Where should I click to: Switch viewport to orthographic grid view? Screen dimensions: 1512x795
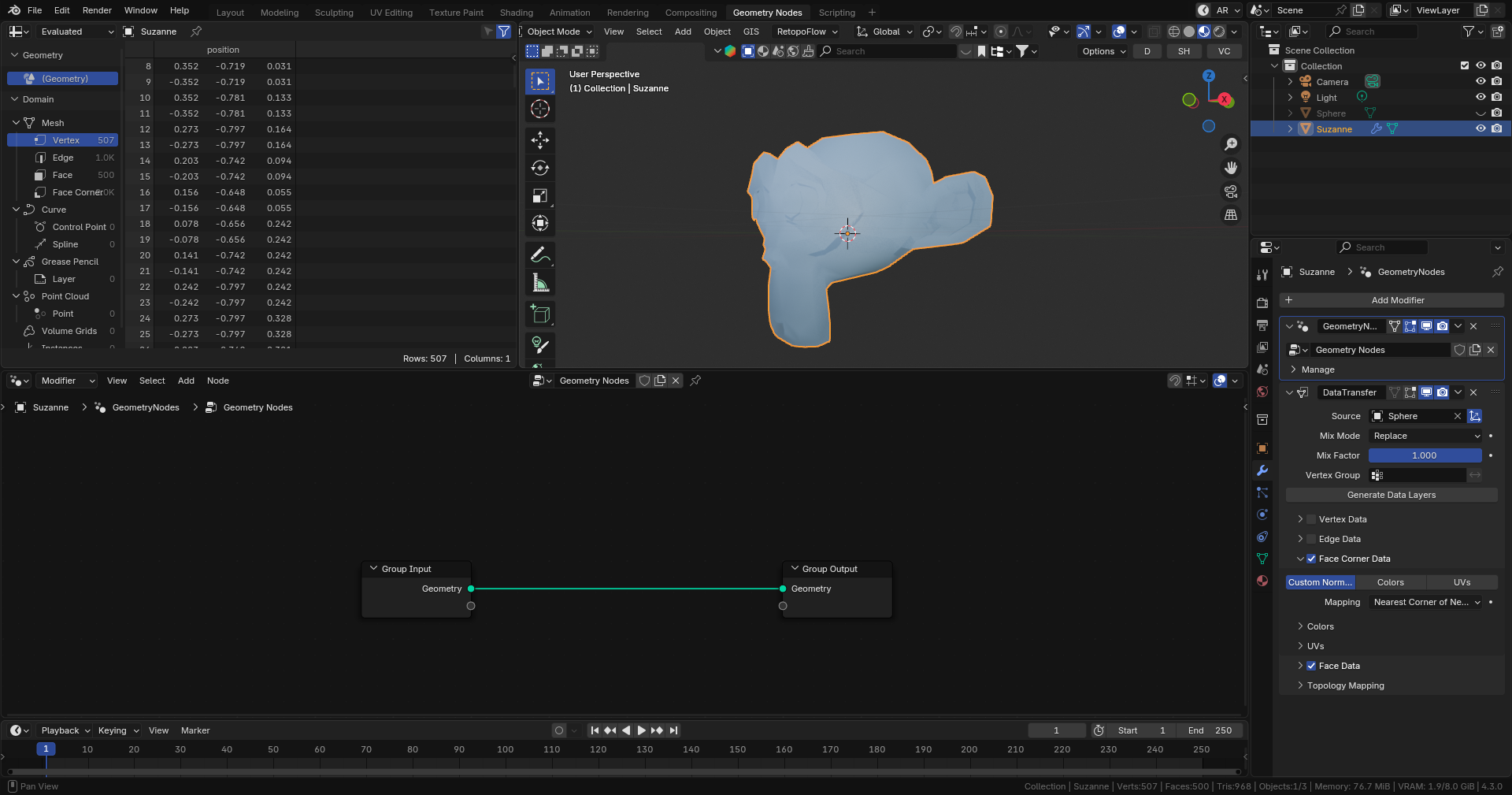point(1231,215)
